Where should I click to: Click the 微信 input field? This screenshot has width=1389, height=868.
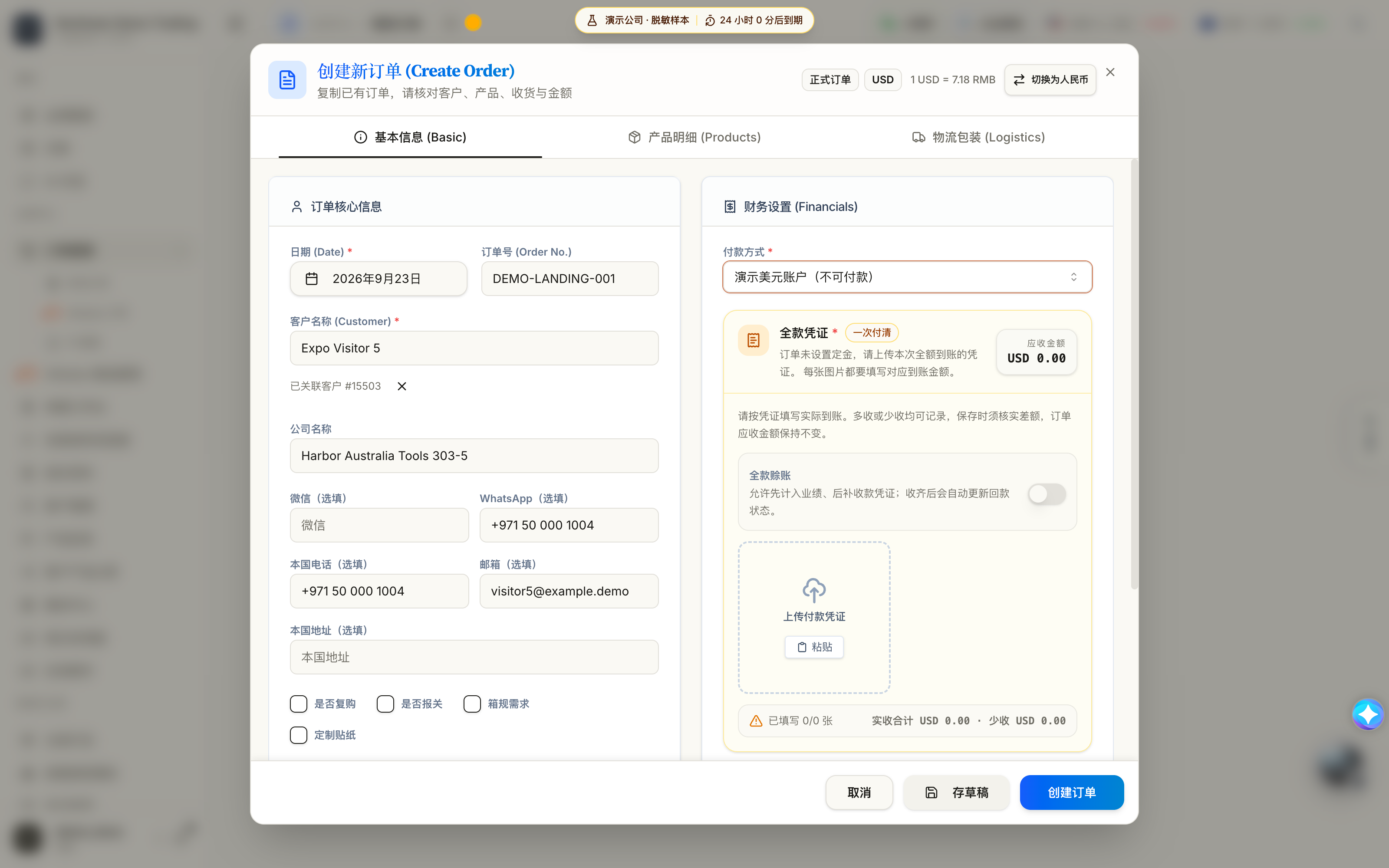[379, 525]
